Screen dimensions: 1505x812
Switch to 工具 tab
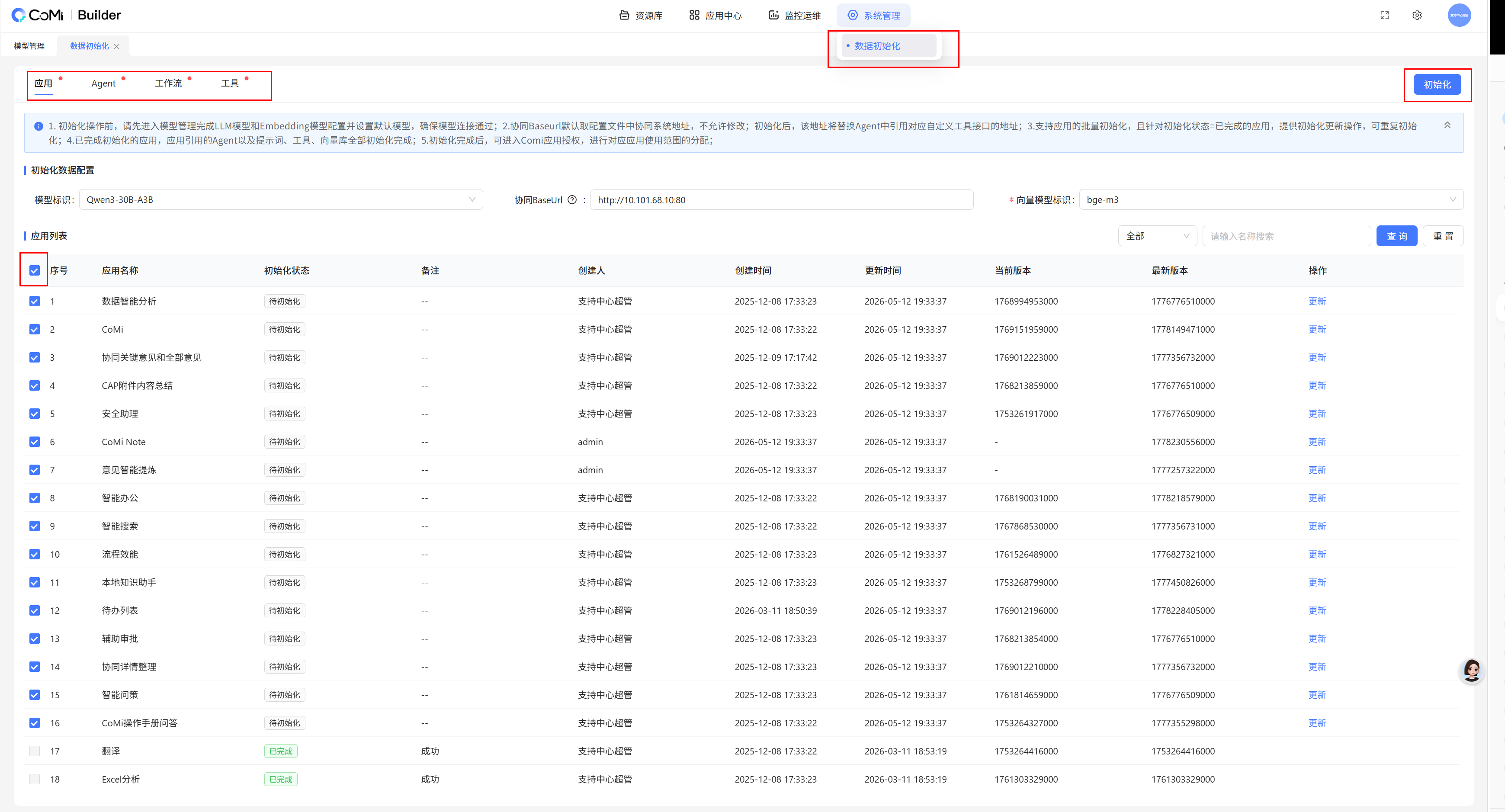point(230,83)
